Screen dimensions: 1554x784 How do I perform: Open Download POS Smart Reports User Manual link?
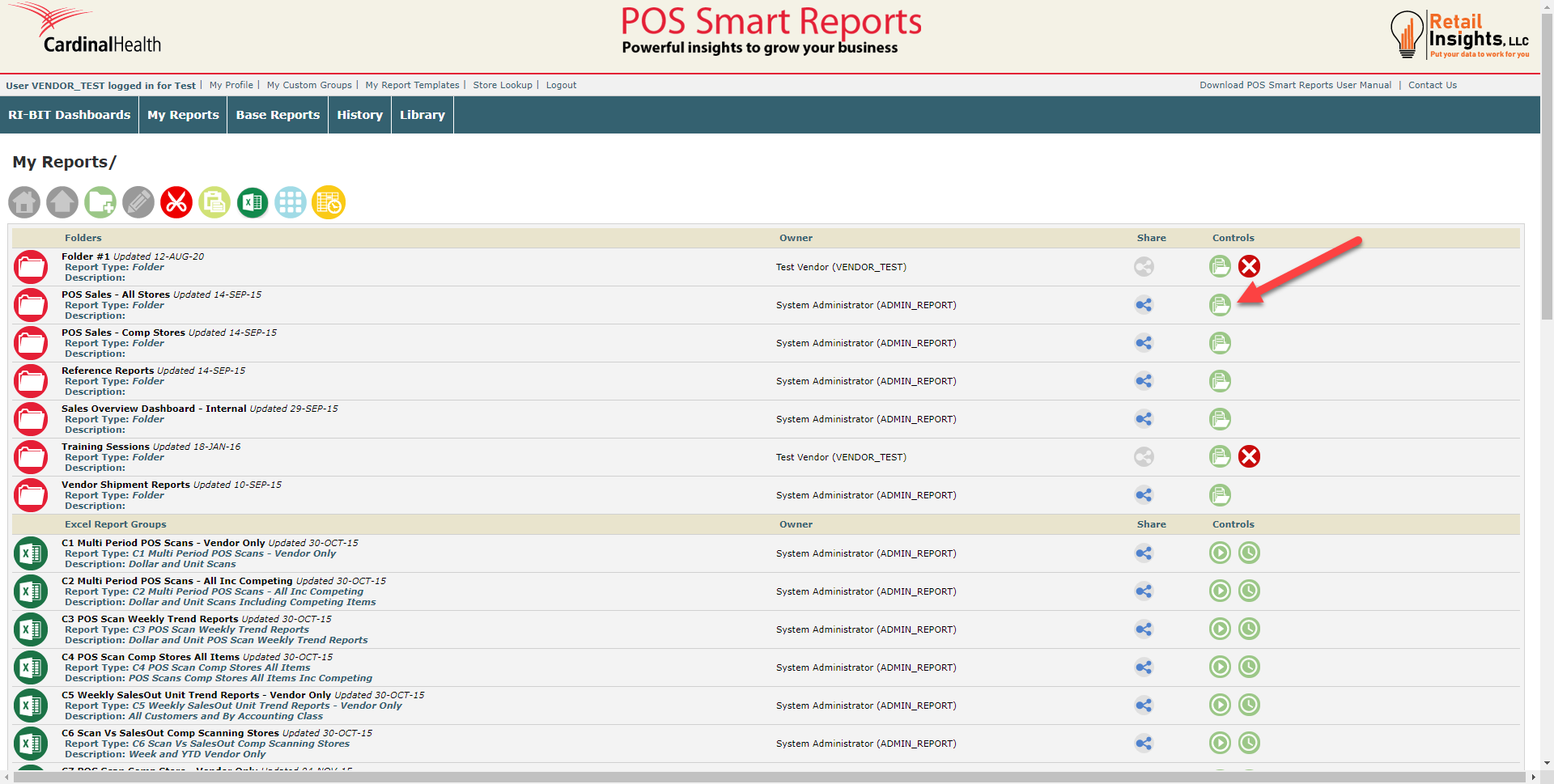coord(1295,85)
